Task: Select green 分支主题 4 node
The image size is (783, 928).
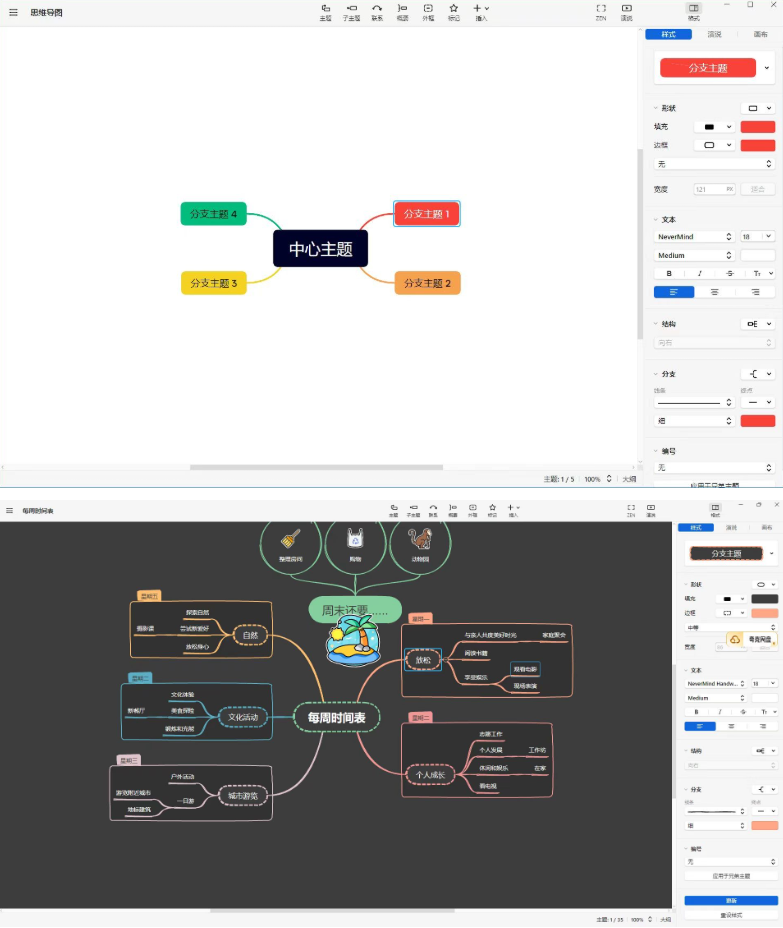Action: click(x=213, y=214)
